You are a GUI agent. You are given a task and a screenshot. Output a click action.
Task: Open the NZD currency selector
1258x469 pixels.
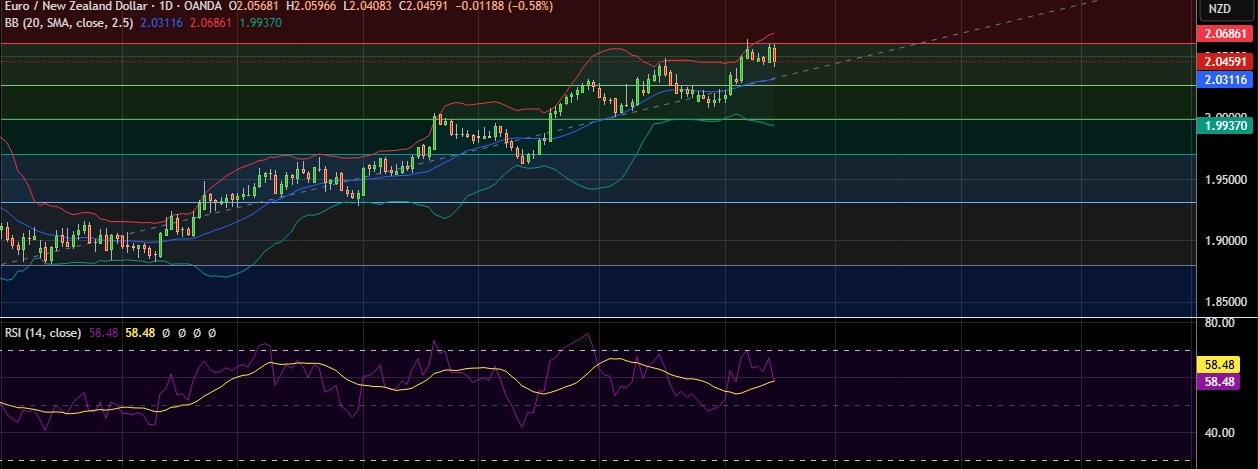point(1220,8)
